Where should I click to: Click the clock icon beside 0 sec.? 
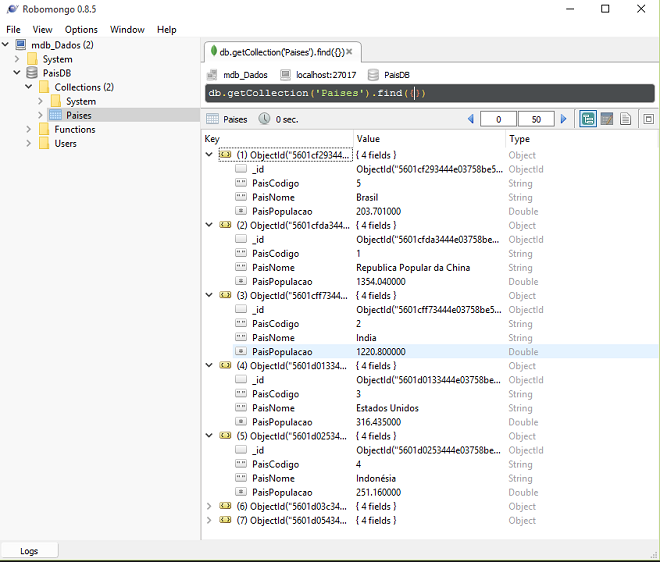(264, 119)
